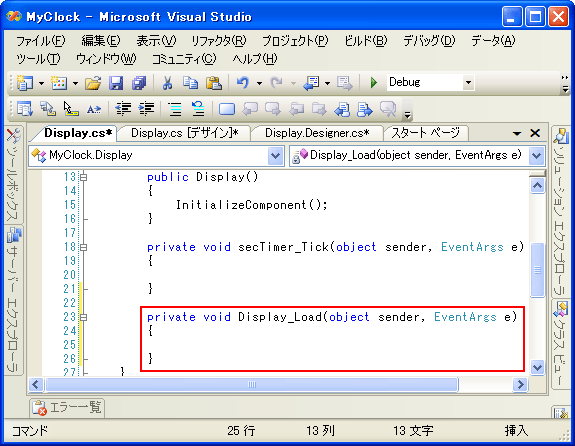This screenshot has height=446, width=575.
Task: Toggle bookmark on current line icon
Action: tap(227, 109)
